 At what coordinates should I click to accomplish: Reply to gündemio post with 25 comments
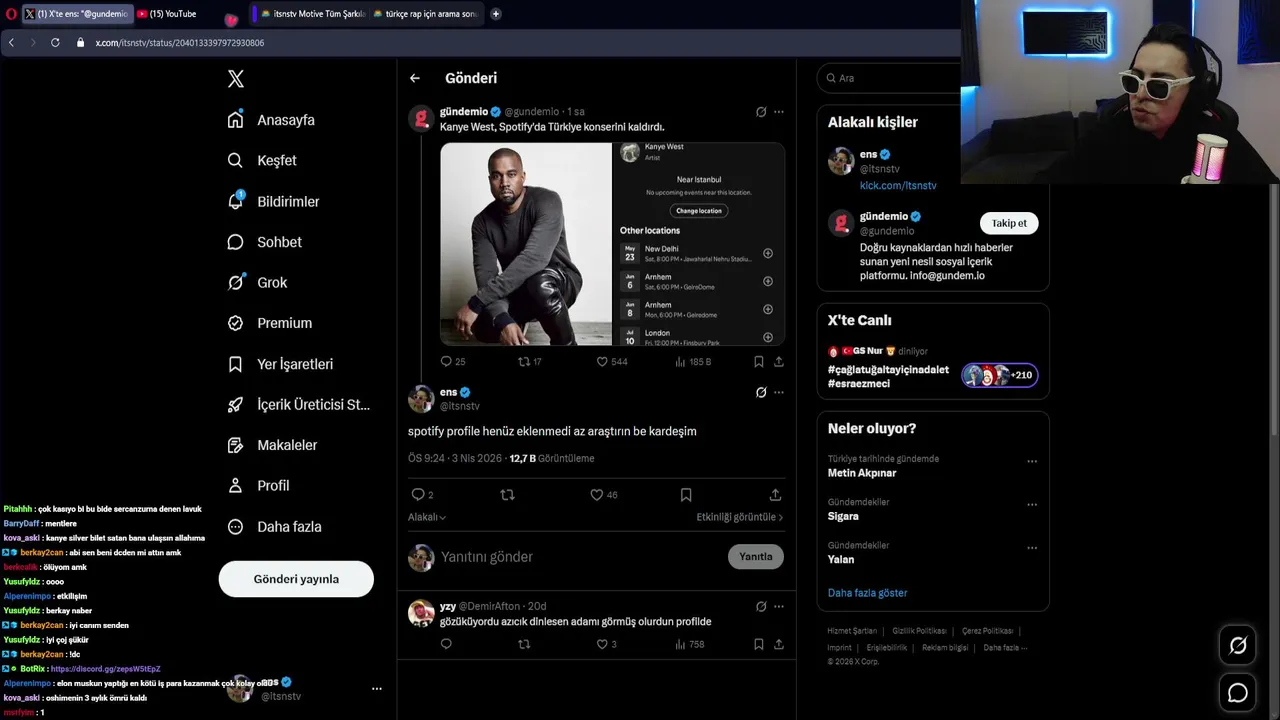453,361
